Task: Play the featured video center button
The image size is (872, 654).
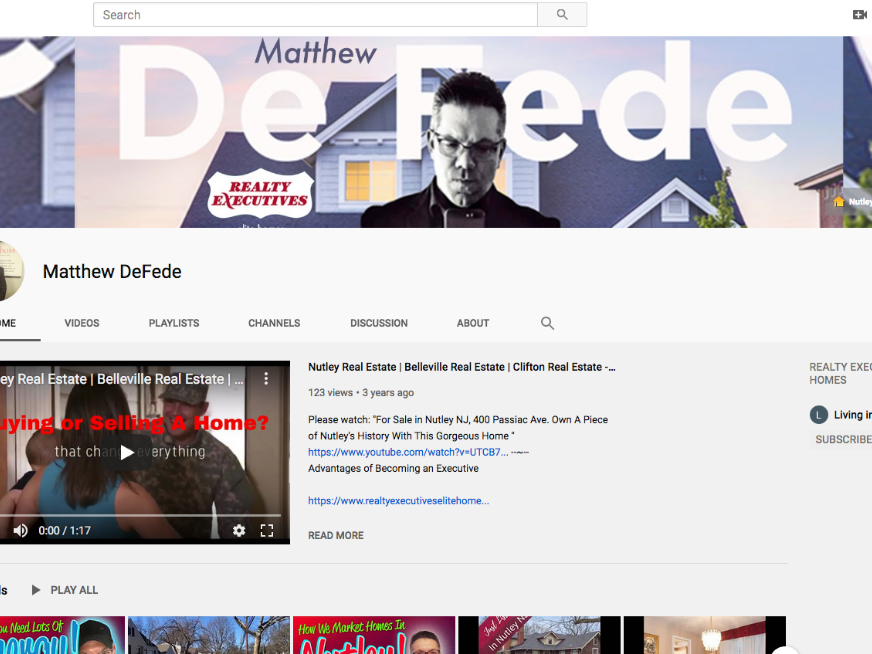Action: pos(127,453)
